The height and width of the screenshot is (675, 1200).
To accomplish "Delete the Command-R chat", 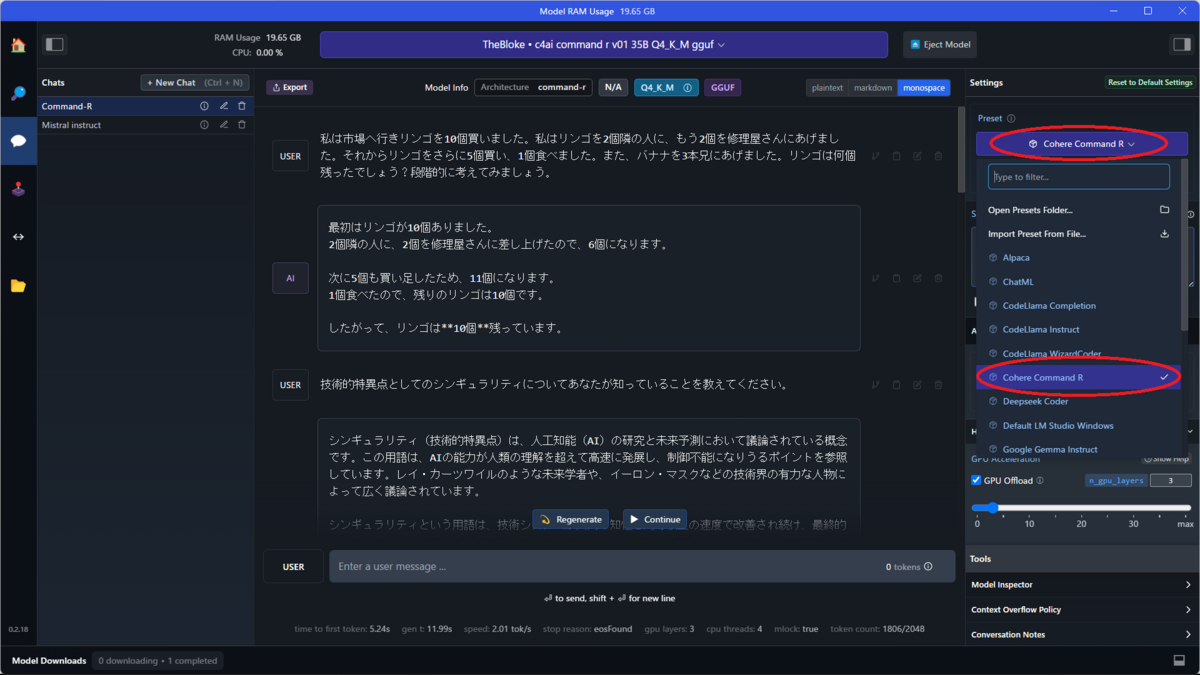I will (242, 106).
